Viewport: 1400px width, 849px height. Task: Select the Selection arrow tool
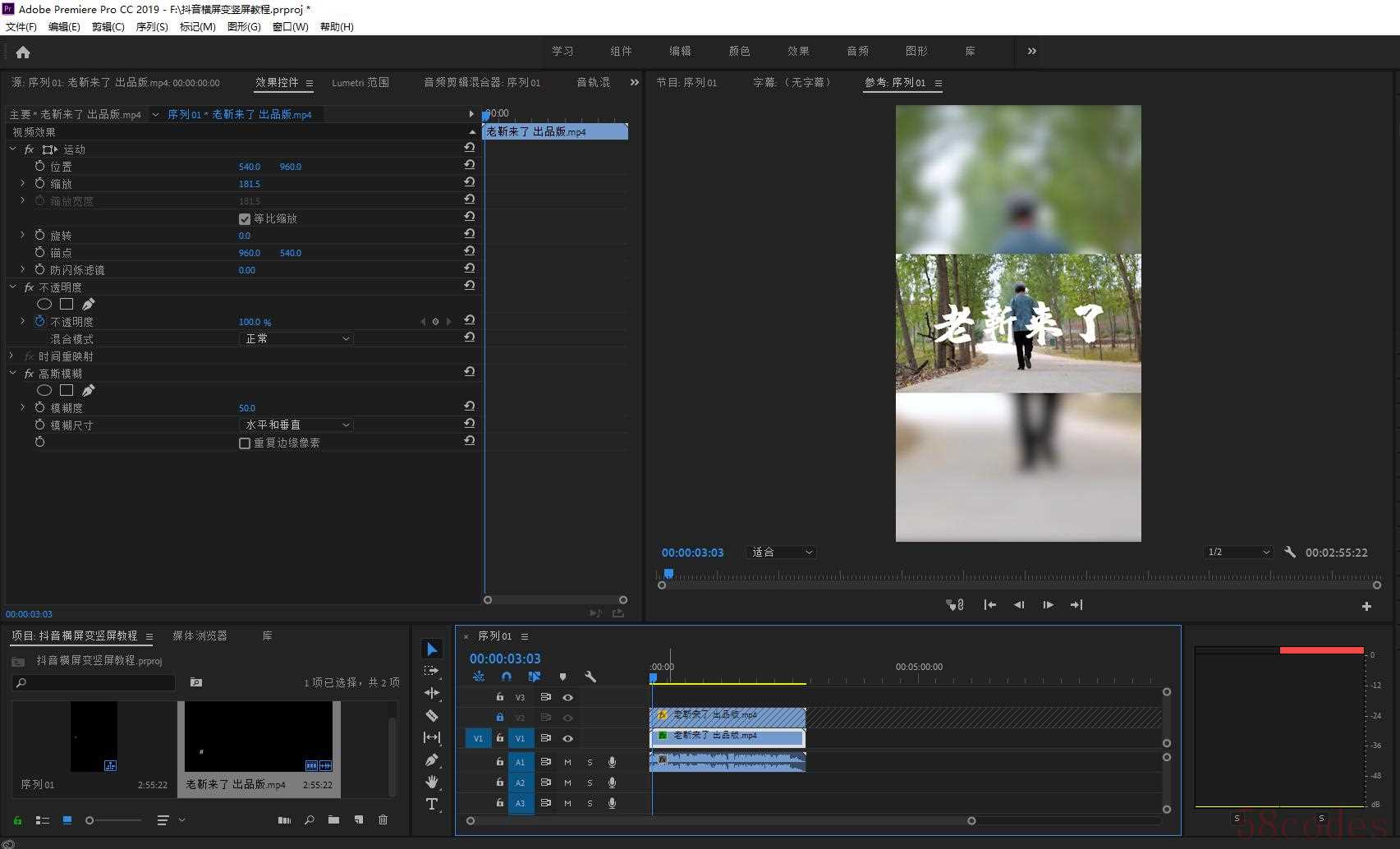point(432,649)
